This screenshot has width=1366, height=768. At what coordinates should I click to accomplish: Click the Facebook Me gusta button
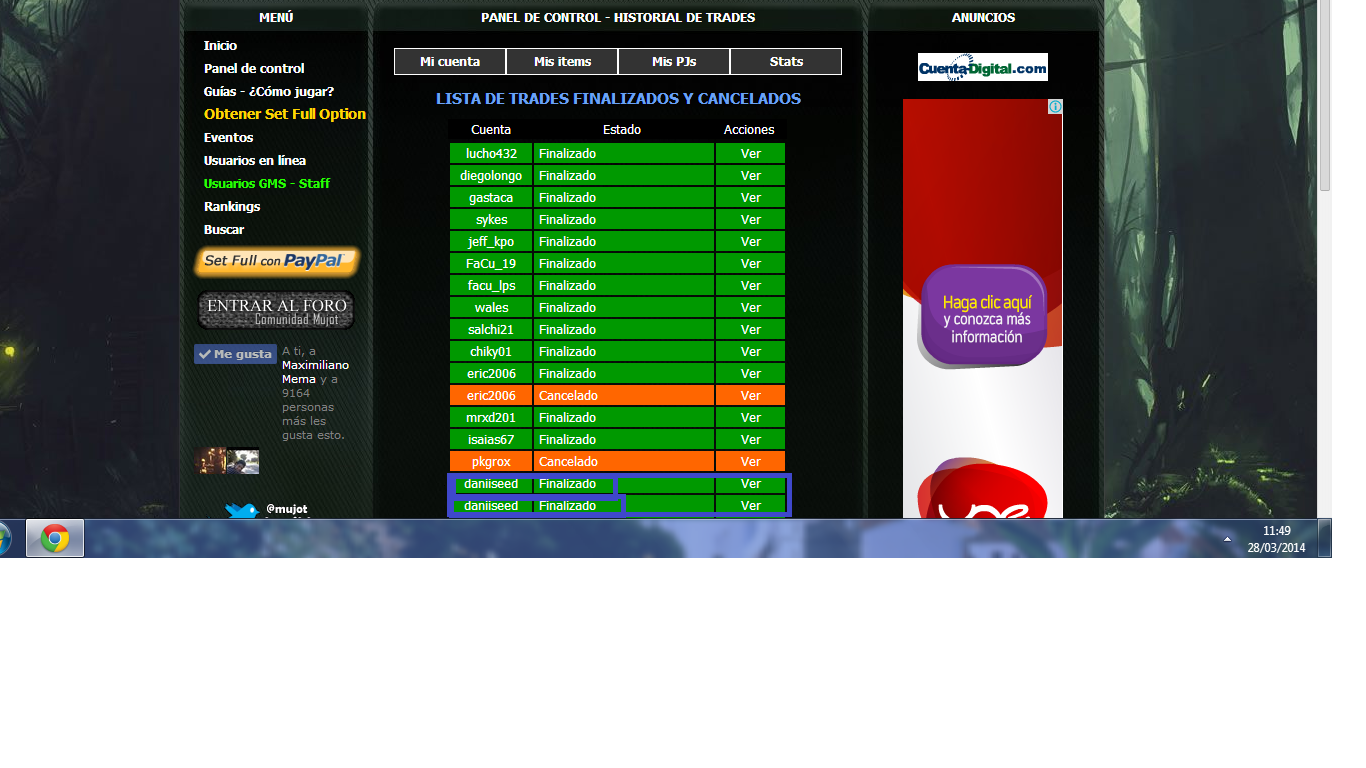point(235,354)
